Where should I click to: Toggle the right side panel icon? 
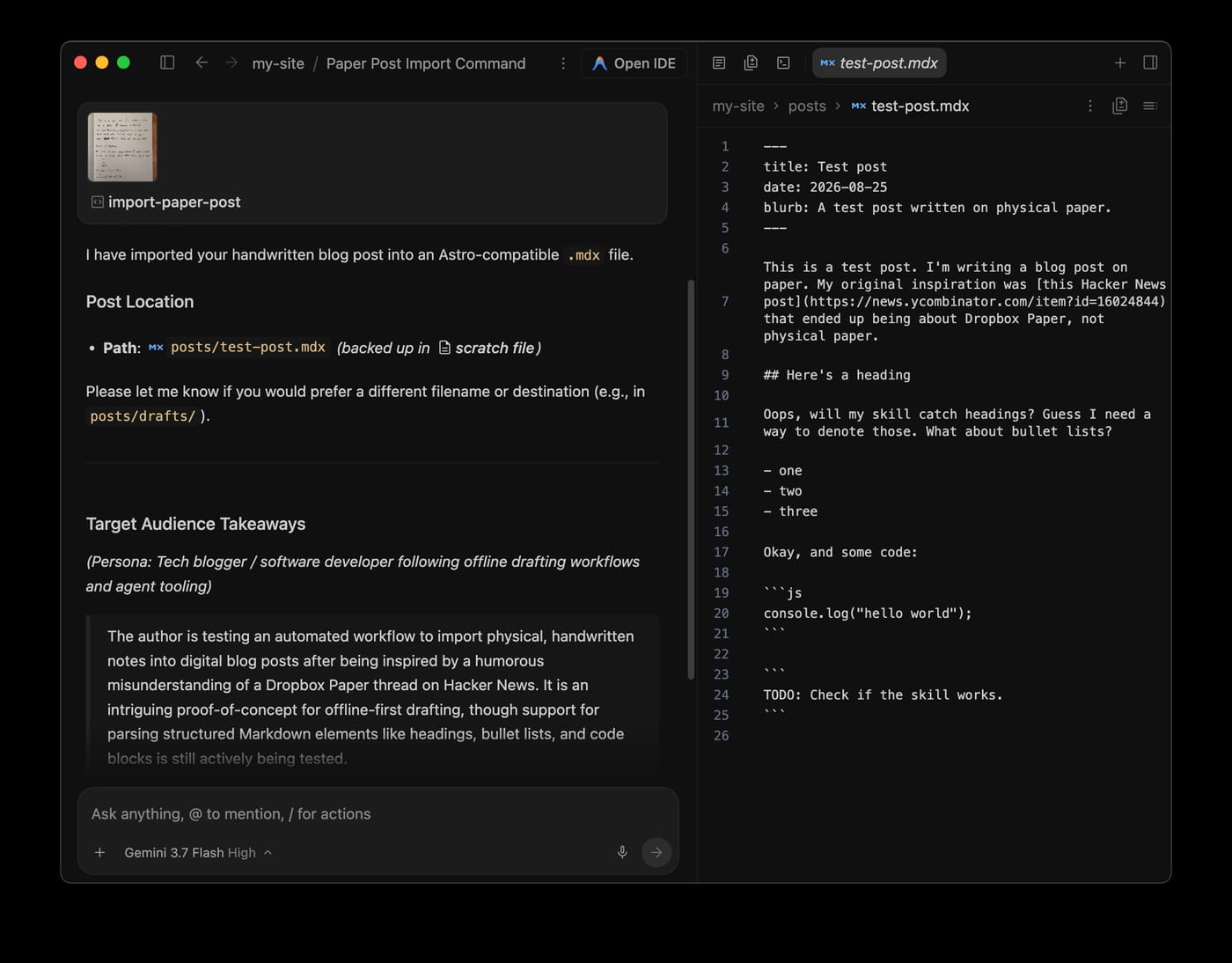coord(1150,62)
